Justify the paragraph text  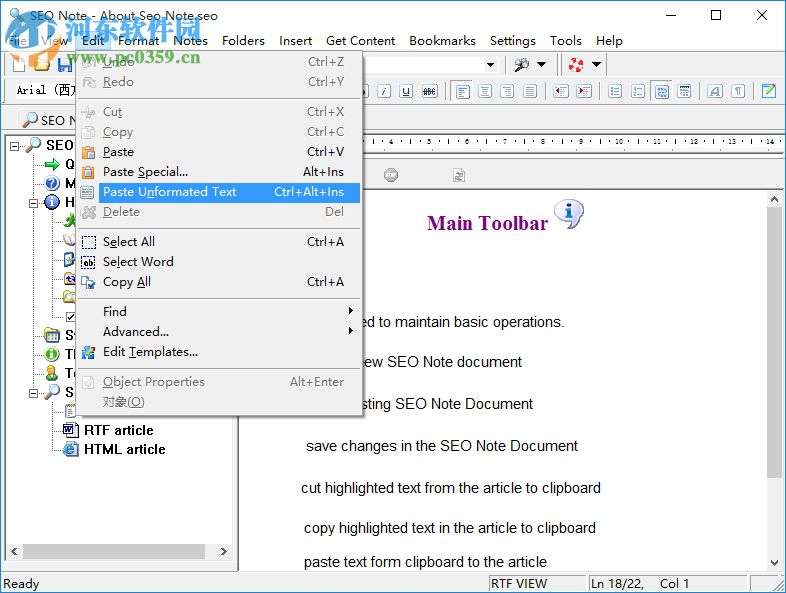pyautogui.click(x=530, y=91)
